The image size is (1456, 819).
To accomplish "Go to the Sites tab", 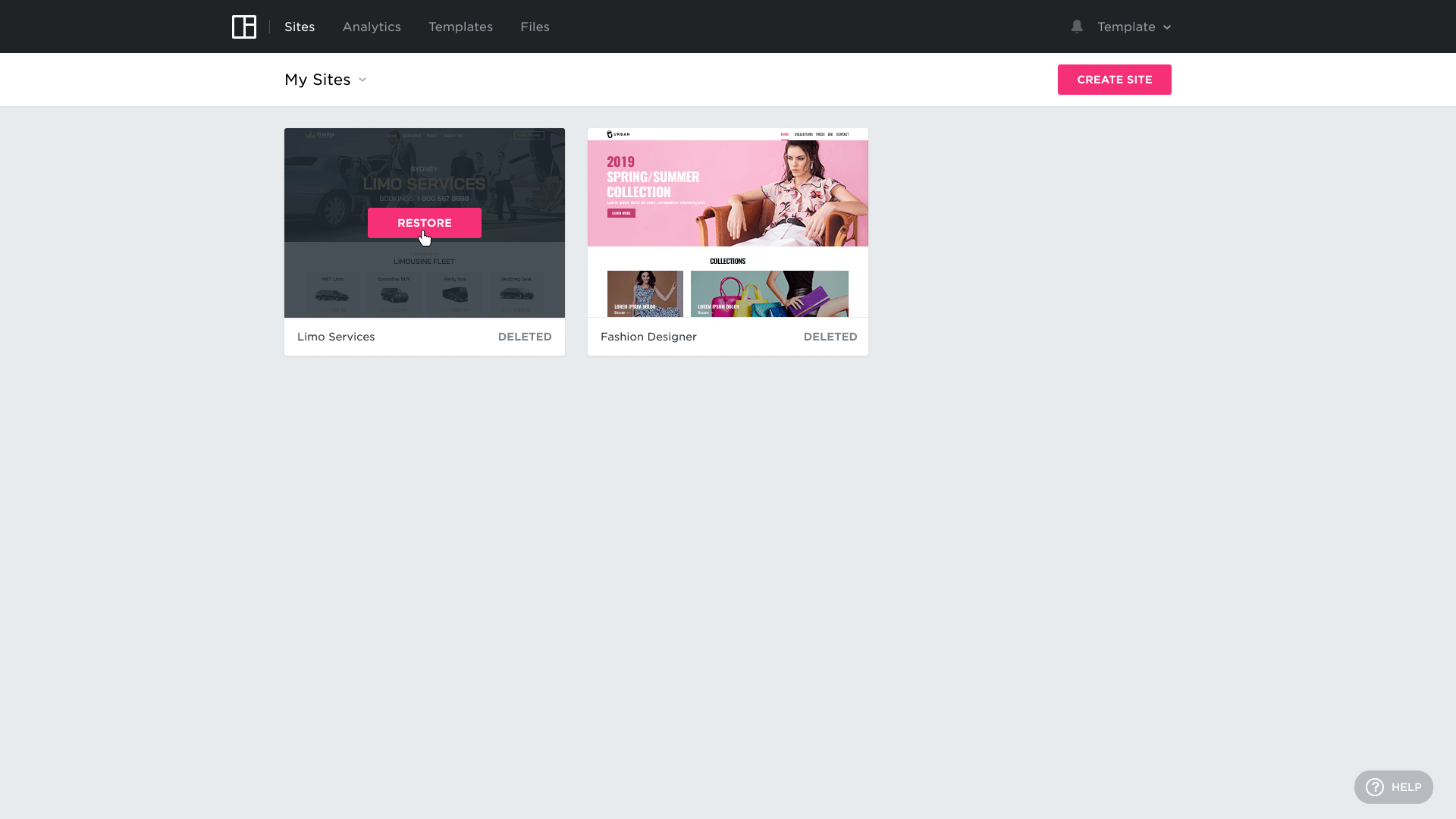I will [300, 27].
